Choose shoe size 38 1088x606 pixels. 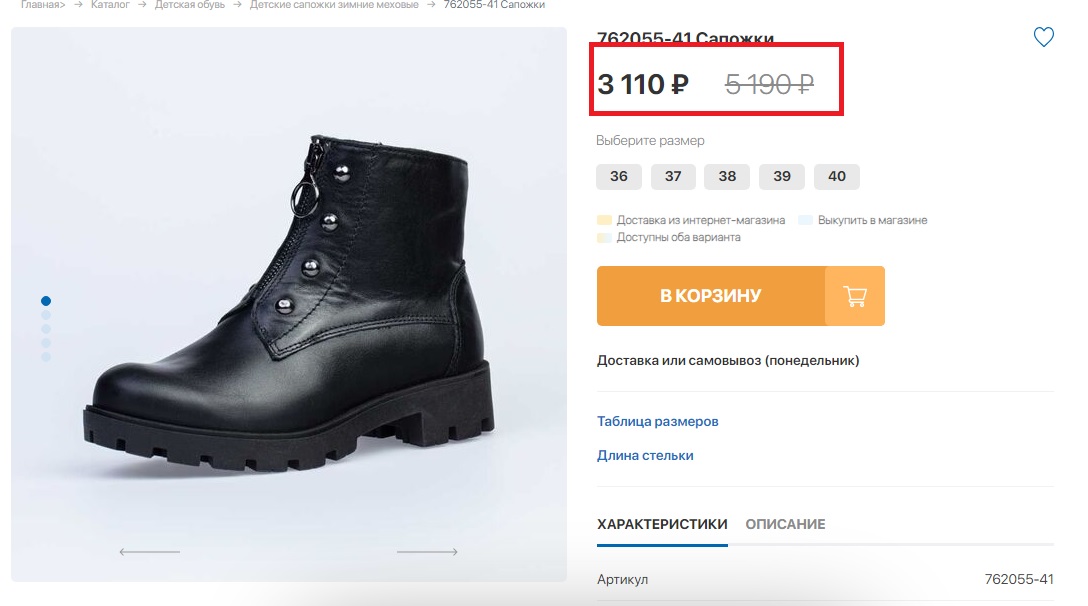(x=726, y=176)
